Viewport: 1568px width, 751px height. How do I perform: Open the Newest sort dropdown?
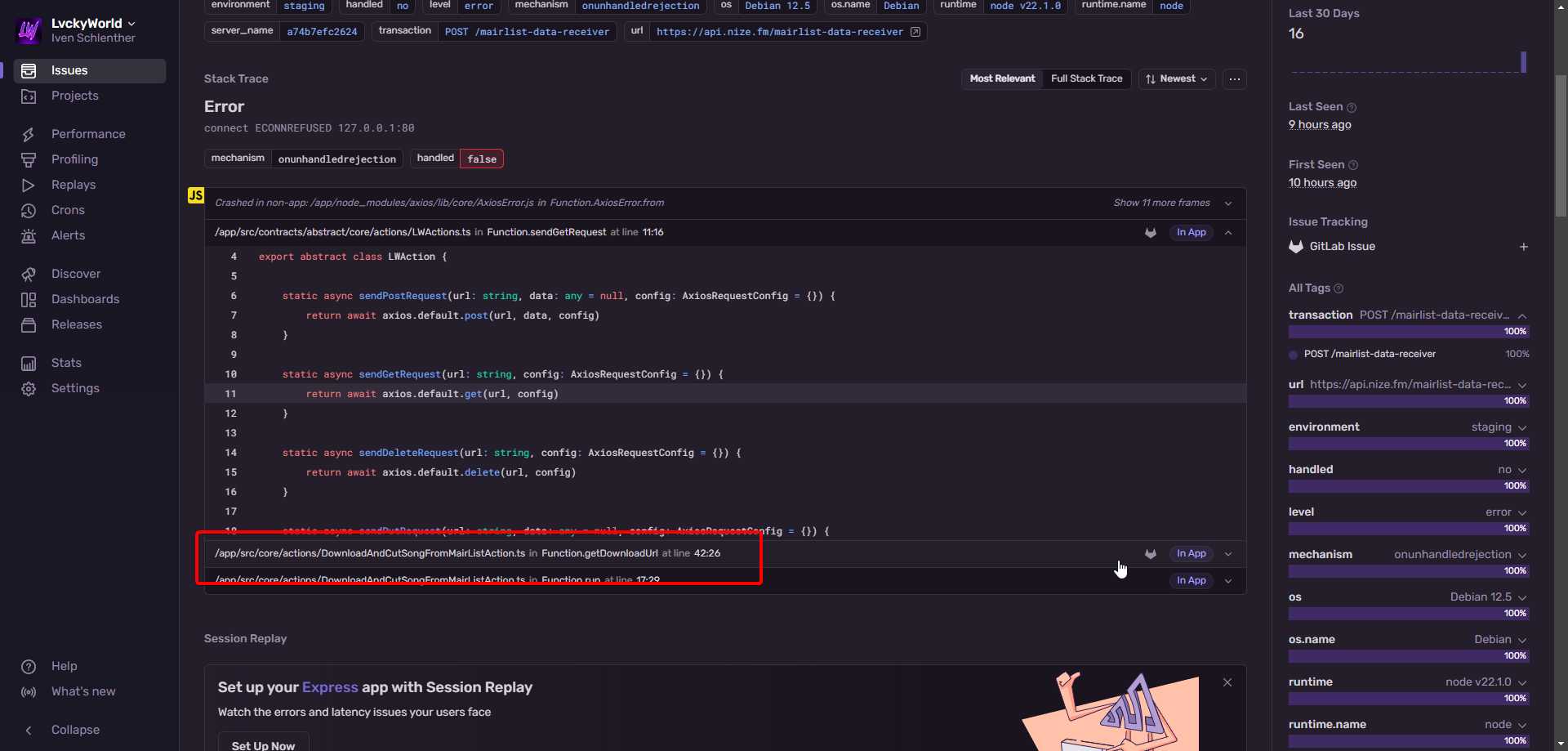click(x=1176, y=78)
